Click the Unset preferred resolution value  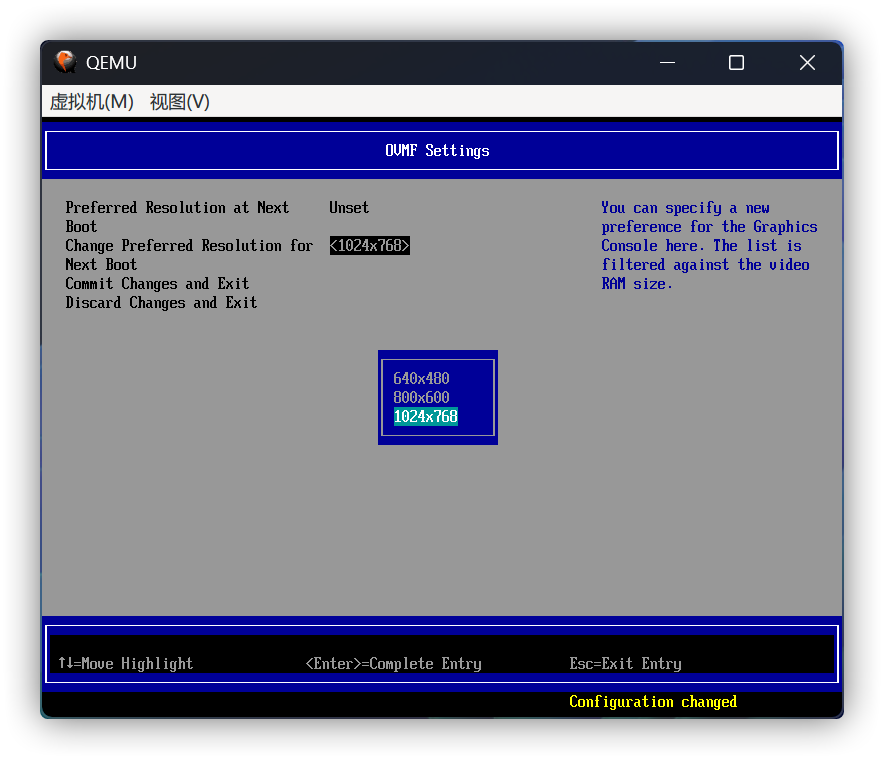point(349,208)
